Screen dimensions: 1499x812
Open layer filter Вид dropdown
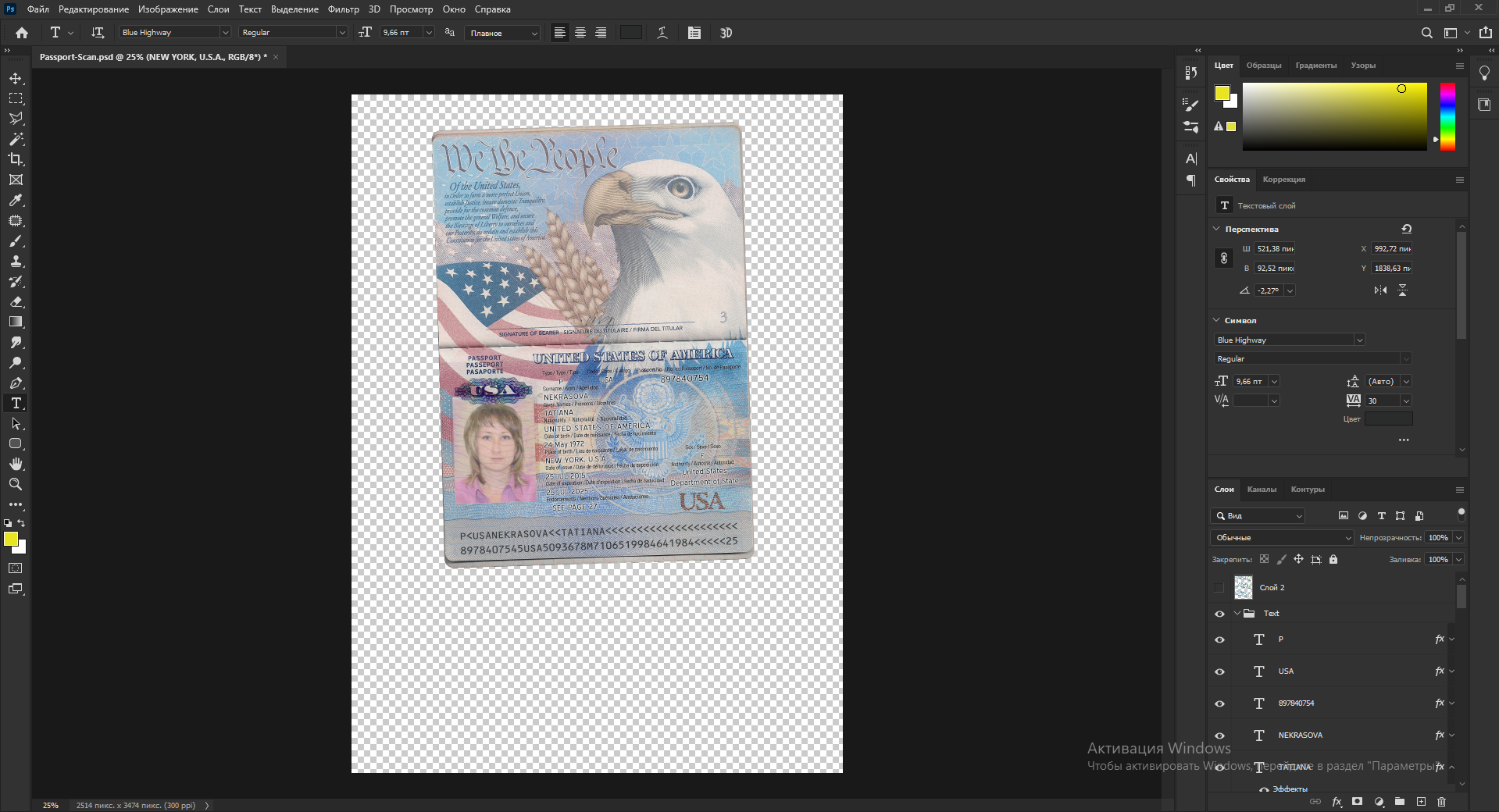[1258, 515]
